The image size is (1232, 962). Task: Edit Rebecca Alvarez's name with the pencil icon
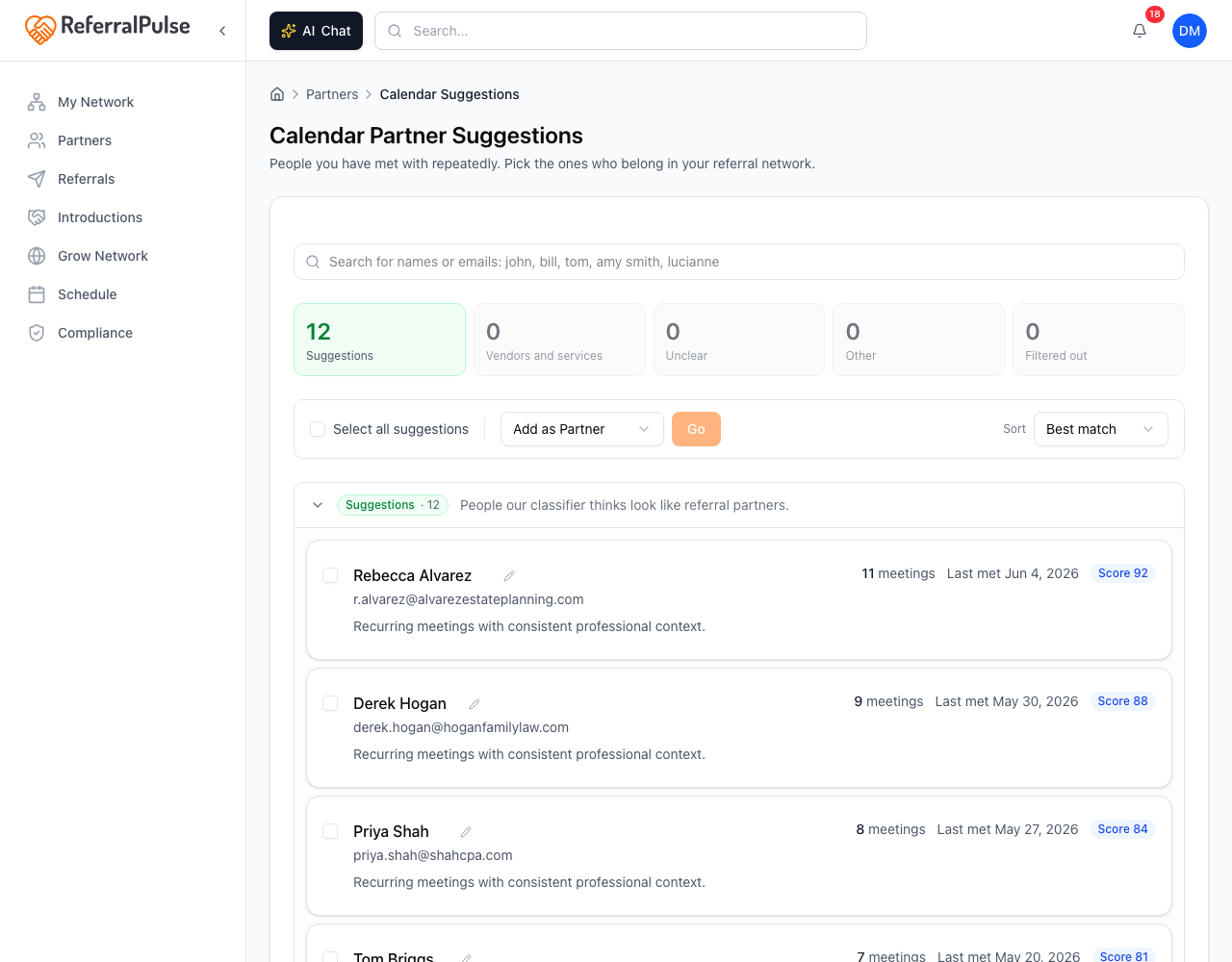pos(509,576)
